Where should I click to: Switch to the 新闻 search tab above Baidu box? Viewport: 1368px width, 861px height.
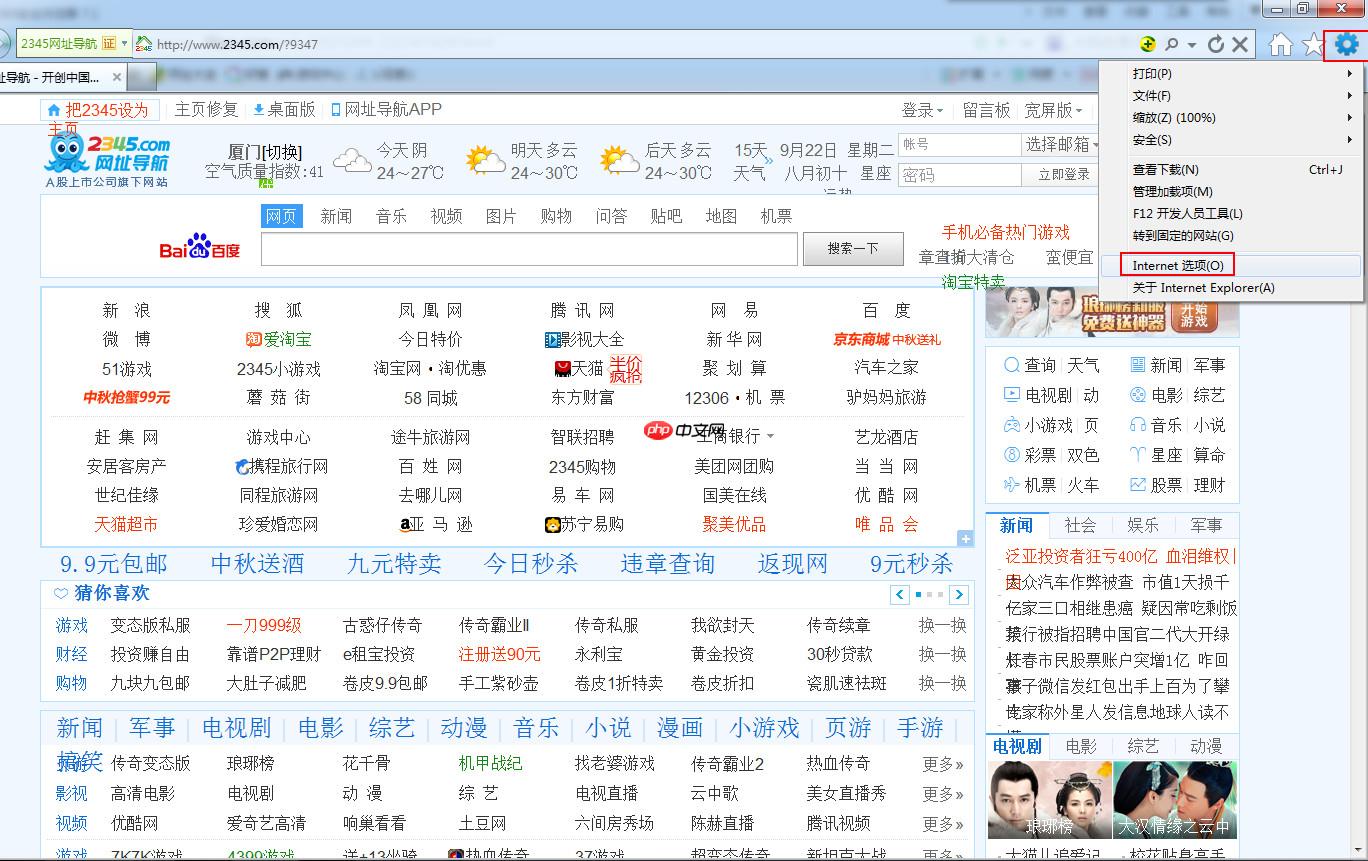click(x=336, y=216)
